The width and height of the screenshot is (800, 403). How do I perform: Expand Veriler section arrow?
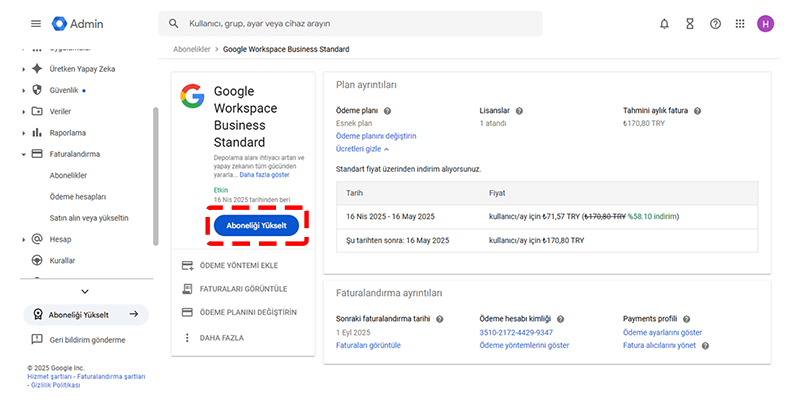(x=23, y=112)
